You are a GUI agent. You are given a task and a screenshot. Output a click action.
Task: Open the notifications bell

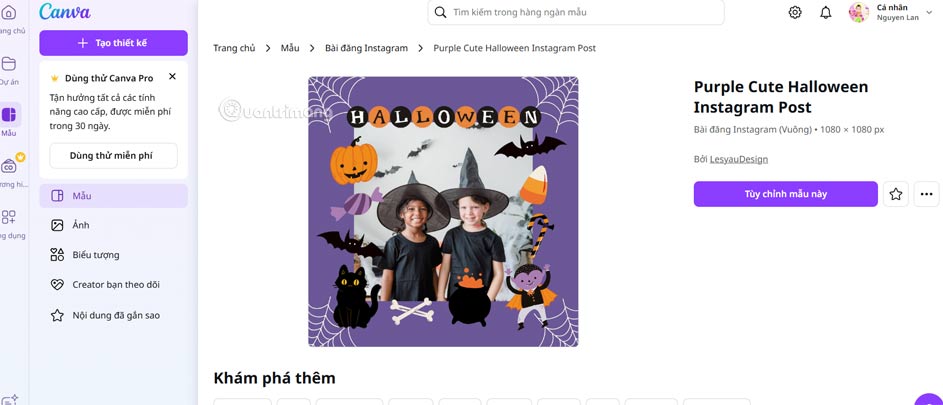pyautogui.click(x=826, y=12)
